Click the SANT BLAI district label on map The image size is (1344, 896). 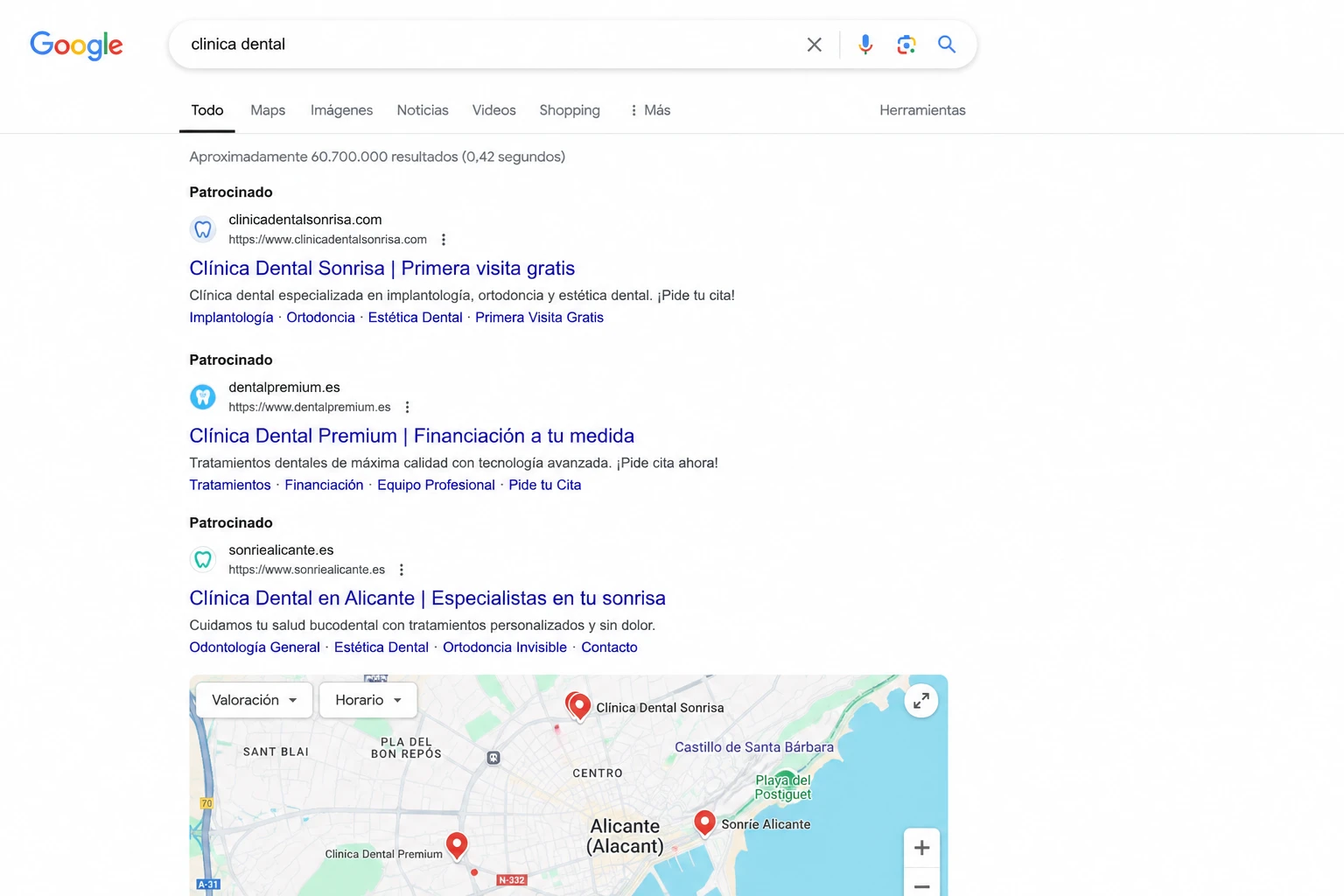(x=276, y=752)
